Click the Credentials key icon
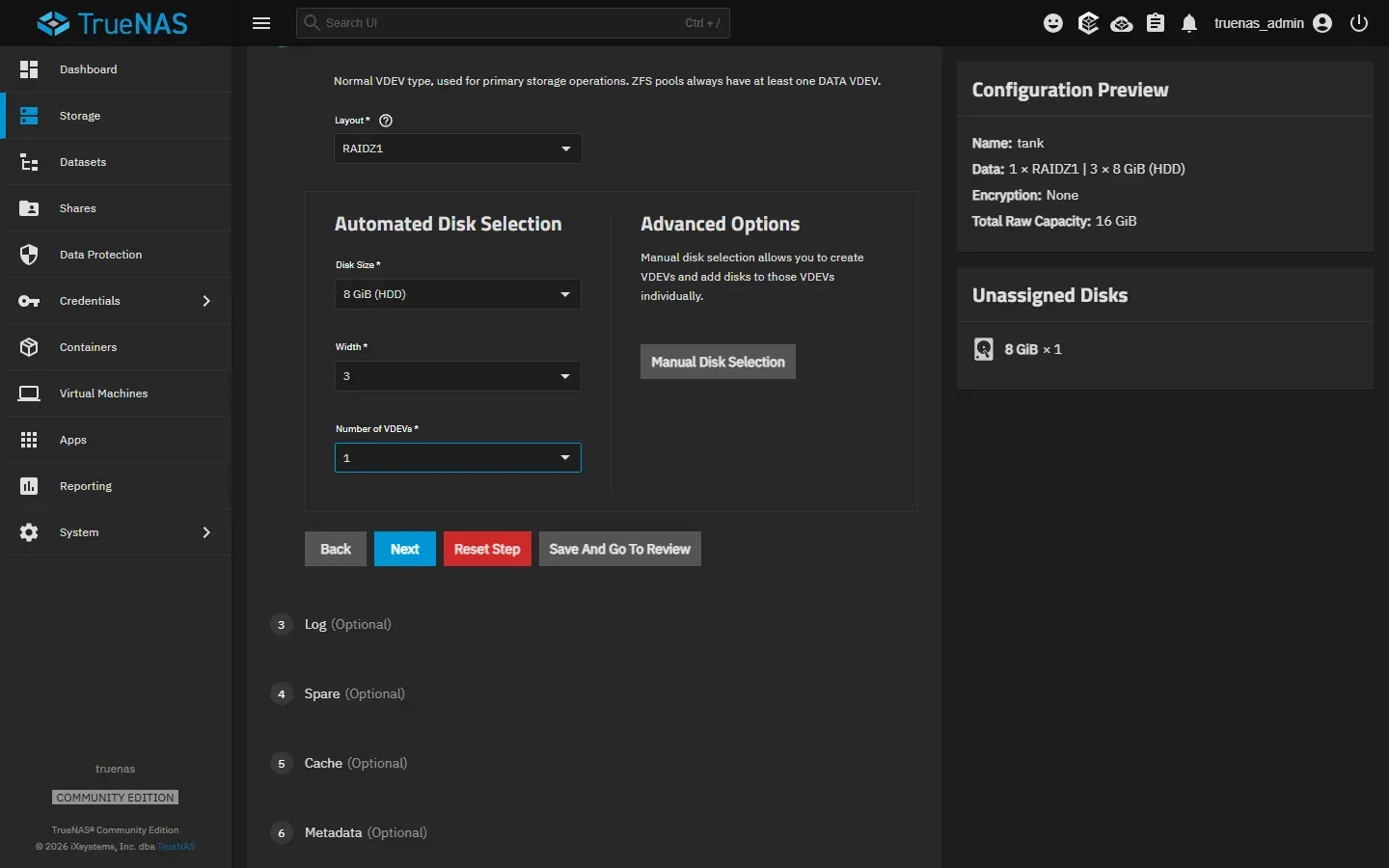 [x=29, y=301]
